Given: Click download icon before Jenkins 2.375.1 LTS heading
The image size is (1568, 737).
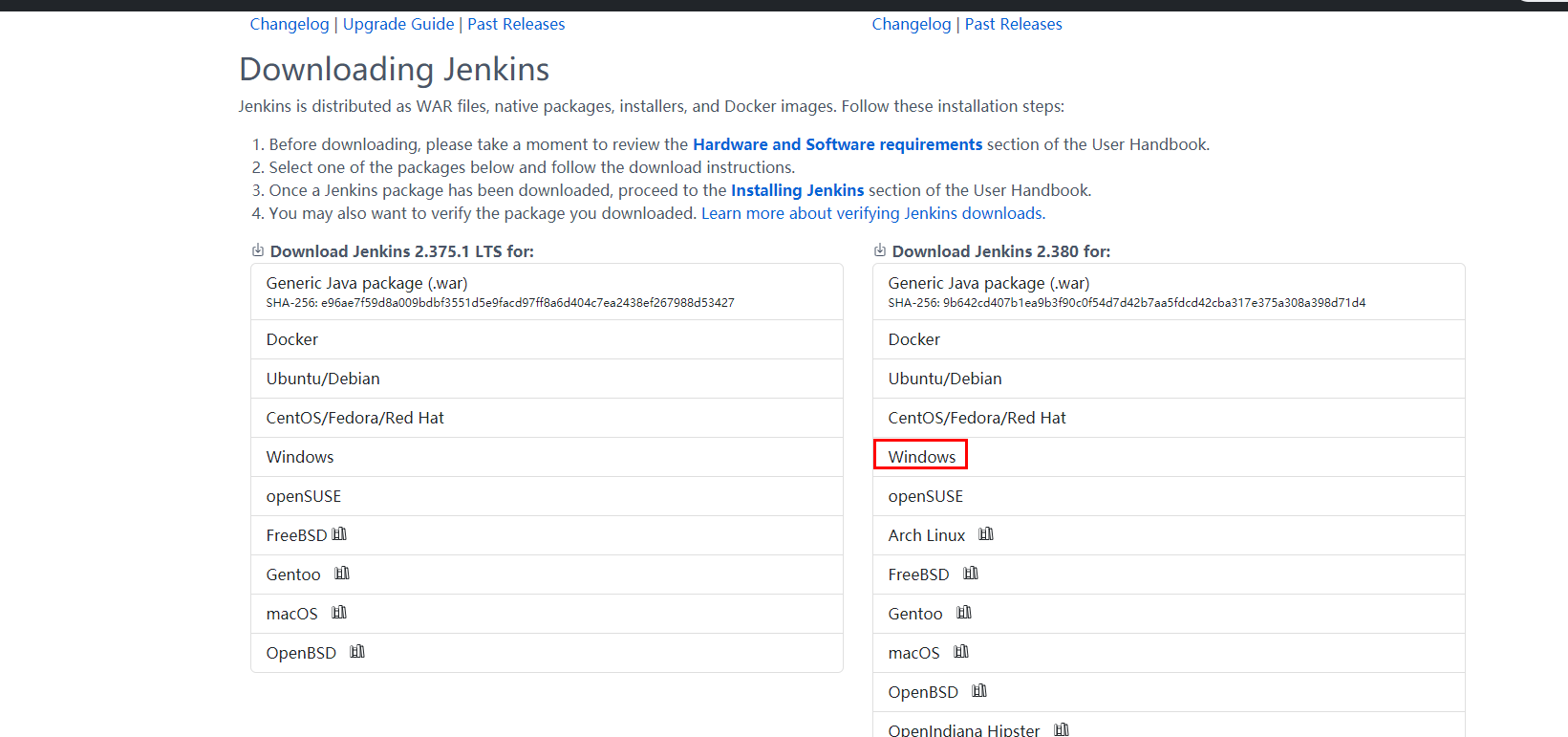Looking at the screenshot, I should [258, 250].
